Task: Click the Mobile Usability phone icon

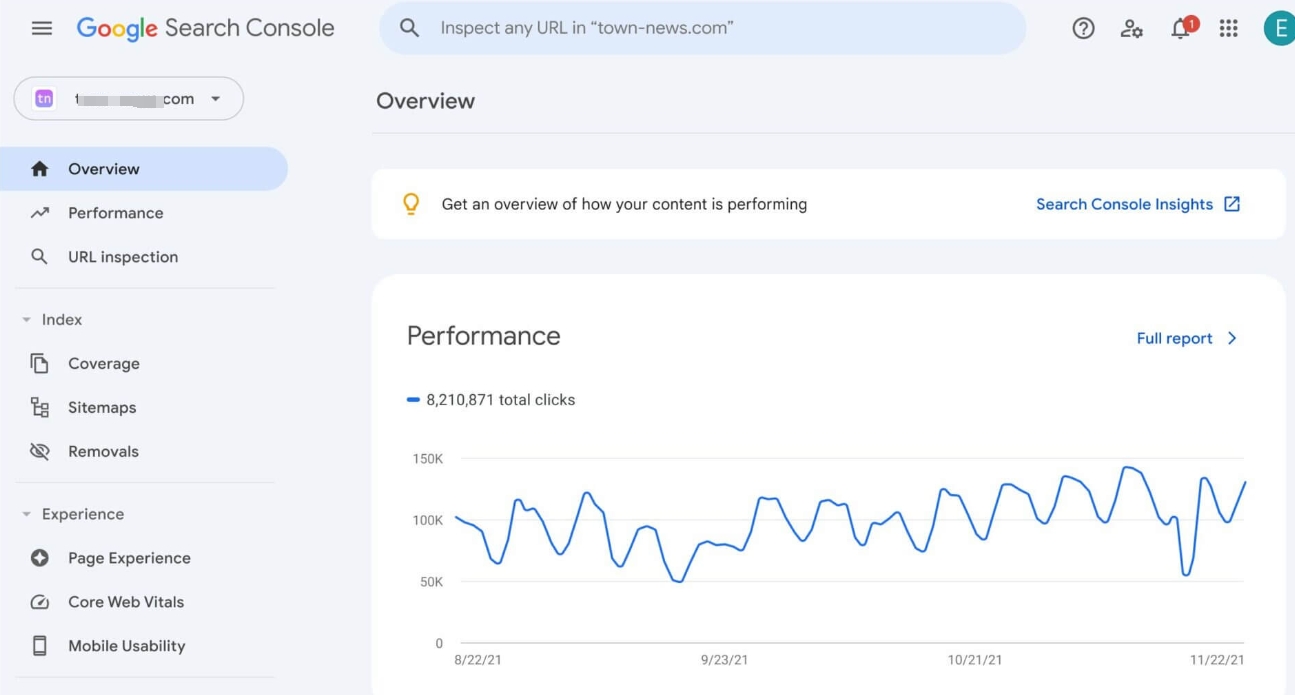Action: click(40, 646)
